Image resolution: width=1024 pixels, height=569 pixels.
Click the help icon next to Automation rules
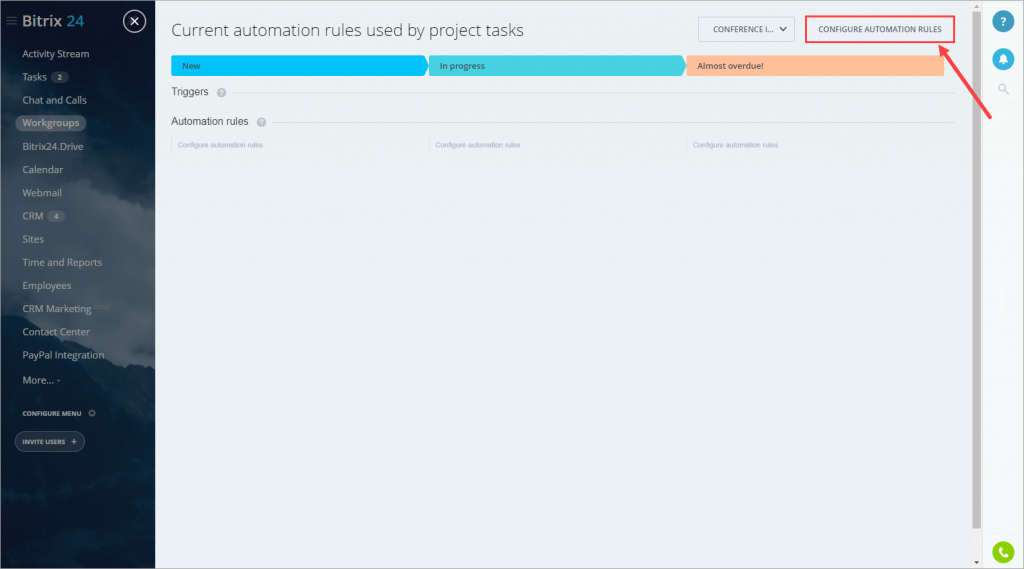261,122
